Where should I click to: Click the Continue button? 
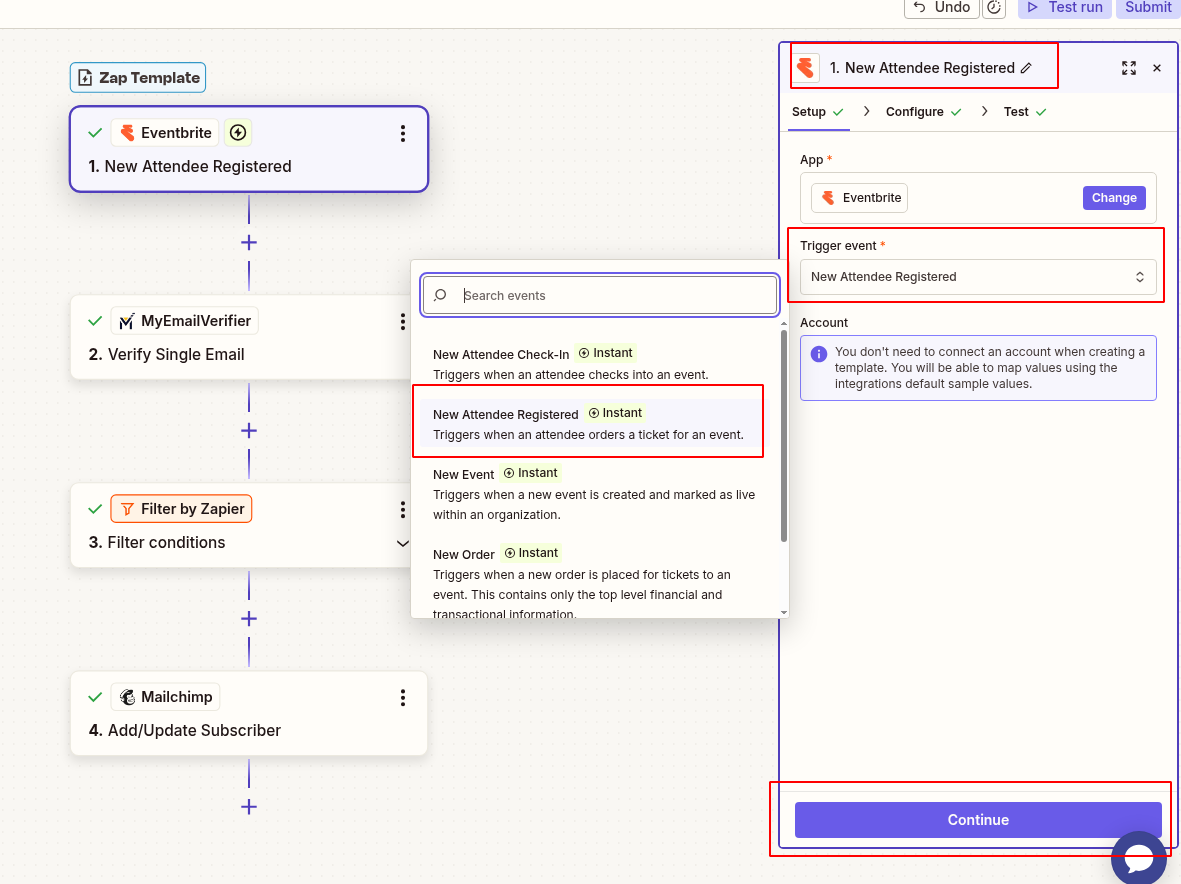point(978,819)
